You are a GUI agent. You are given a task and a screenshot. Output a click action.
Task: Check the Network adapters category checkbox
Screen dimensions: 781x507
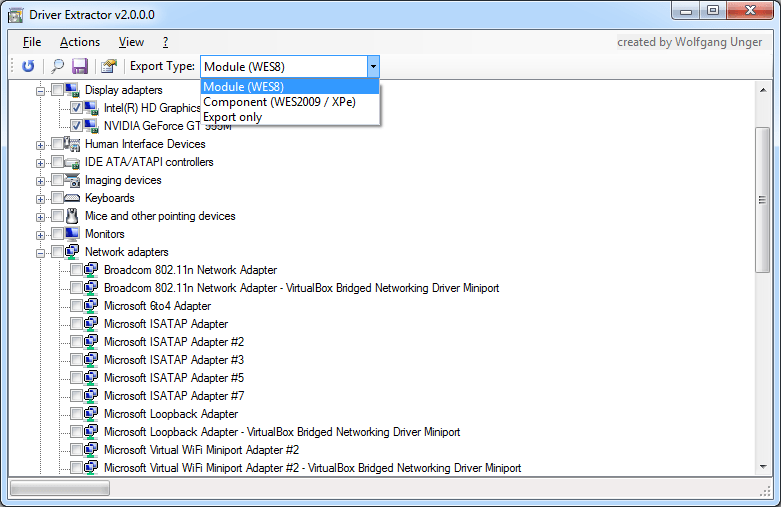coord(57,252)
